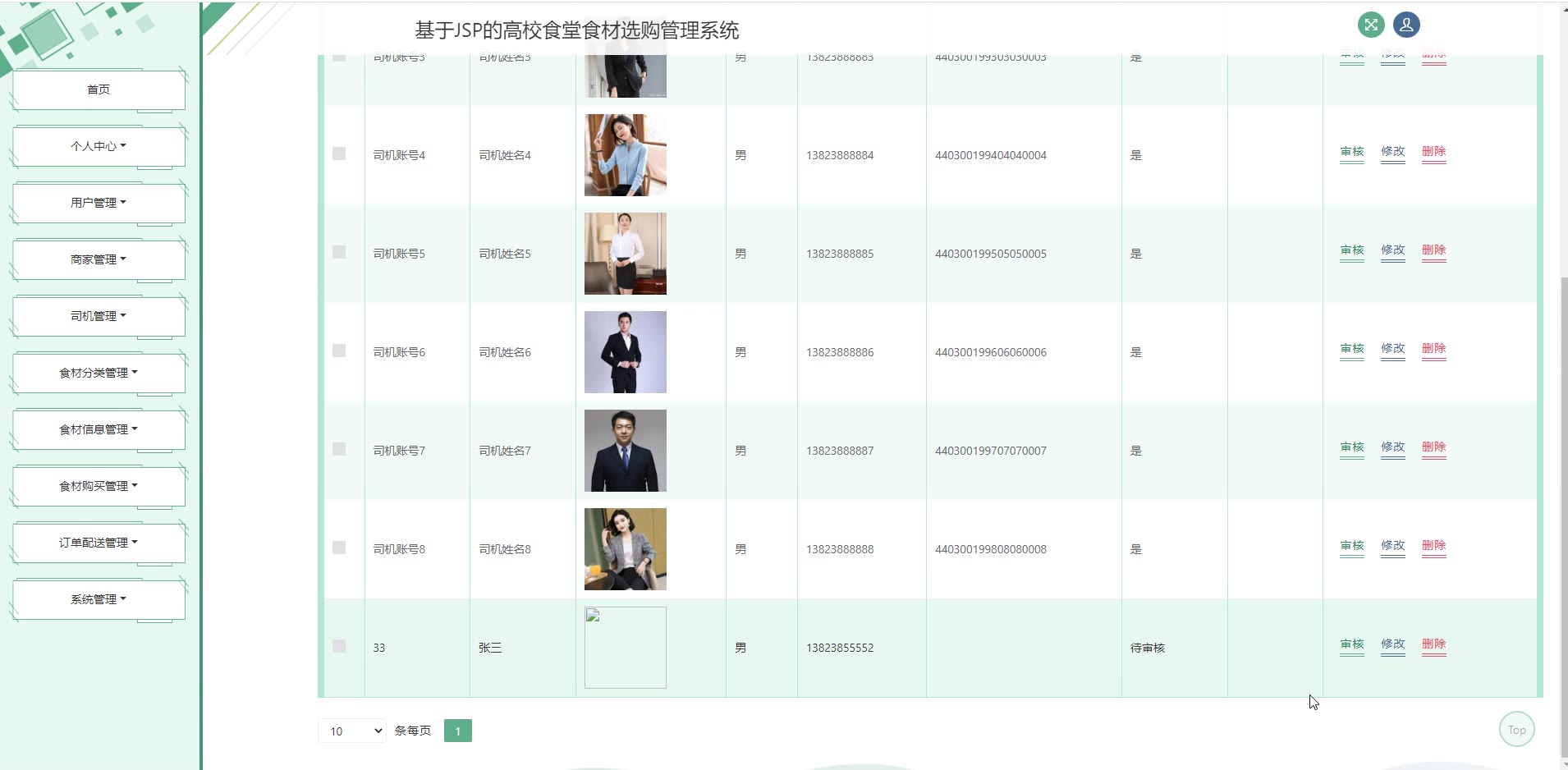
Task: Select phone number 13823855552
Action: pyautogui.click(x=840, y=648)
